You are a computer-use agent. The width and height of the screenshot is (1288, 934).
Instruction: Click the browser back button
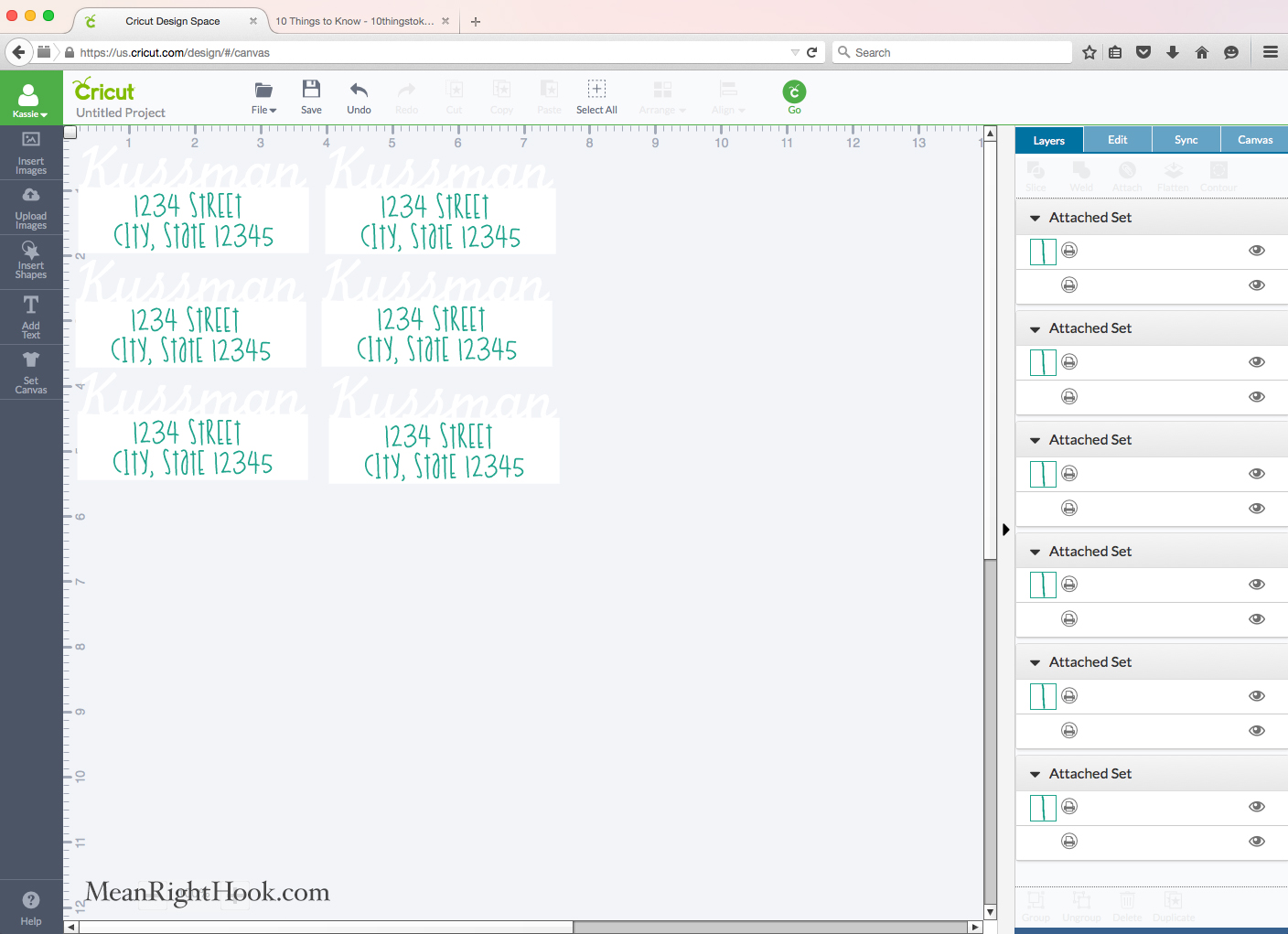[18, 52]
